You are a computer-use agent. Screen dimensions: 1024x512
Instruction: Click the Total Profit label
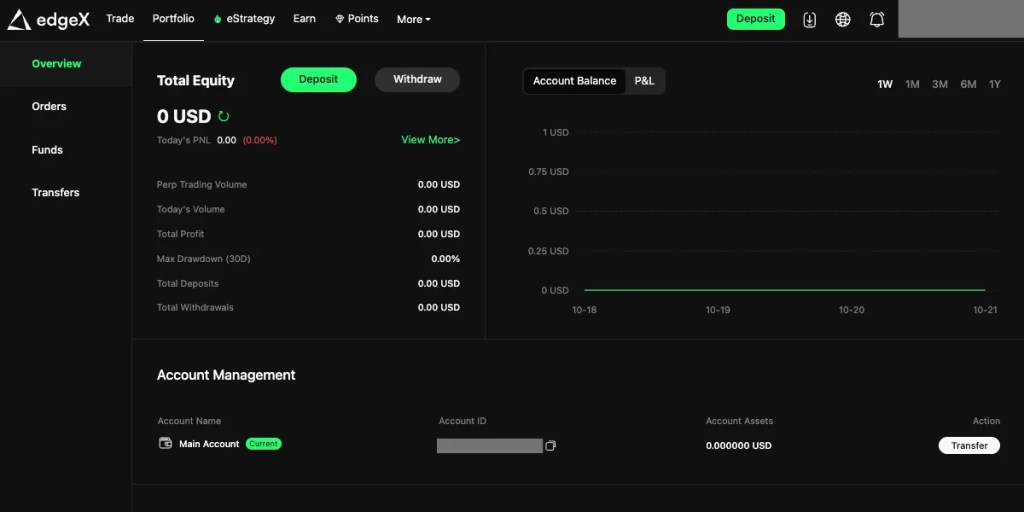pos(181,234)
